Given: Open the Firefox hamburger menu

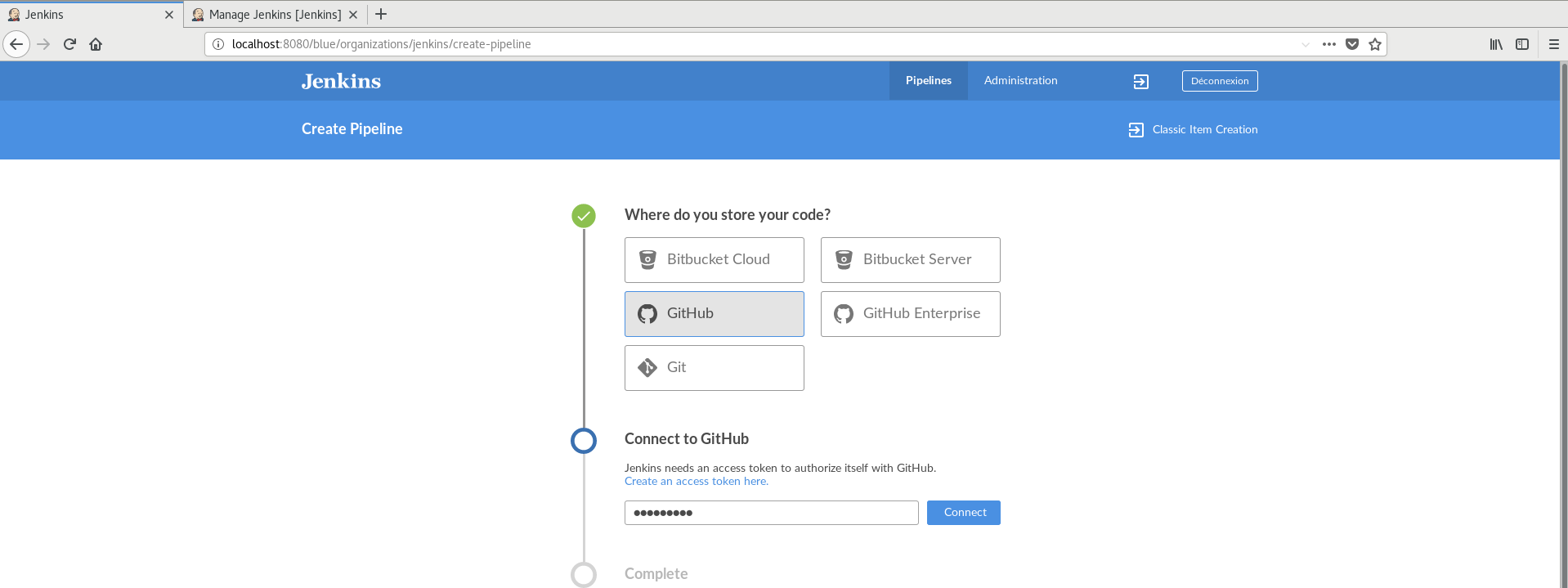Looking at the screenshot, I should click(1554, 44).
